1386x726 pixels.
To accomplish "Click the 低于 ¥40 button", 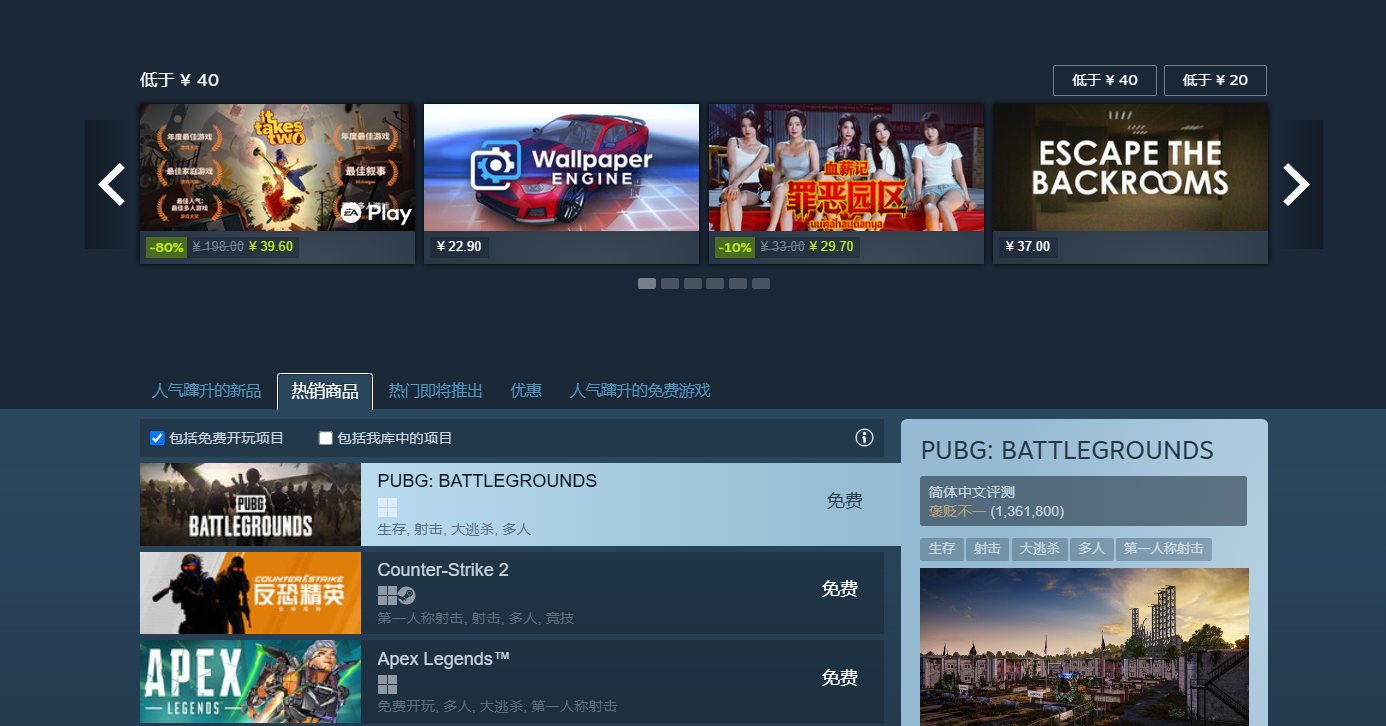I will 1104,80.
